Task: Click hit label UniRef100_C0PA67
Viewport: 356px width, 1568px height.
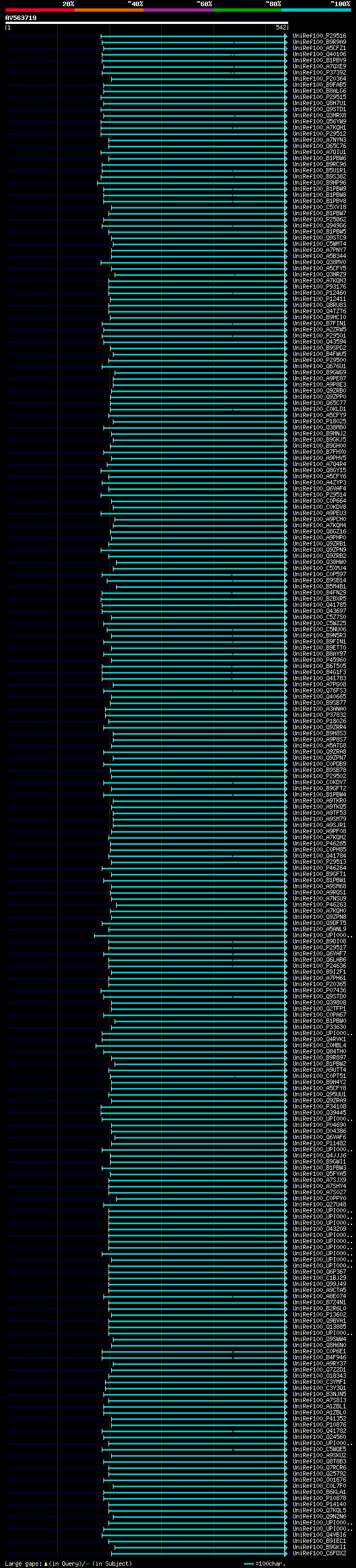Action: [319, 1014]
